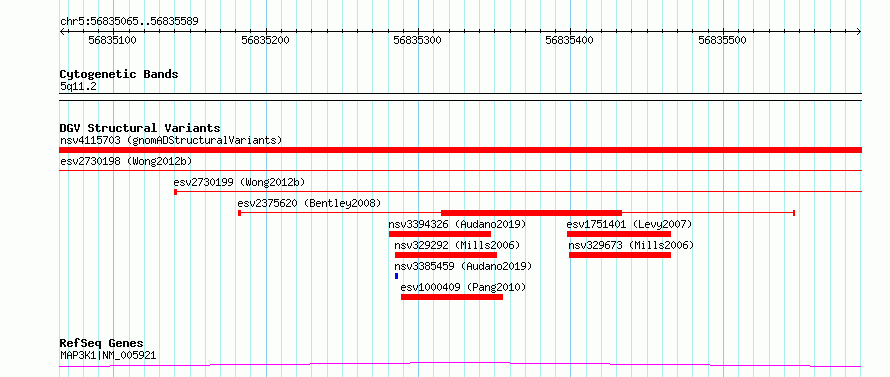Open variant nsv3394326 (Audano2019) label
Image resolution: width=890 pixels, height=377 pixels.
(457, 224)
